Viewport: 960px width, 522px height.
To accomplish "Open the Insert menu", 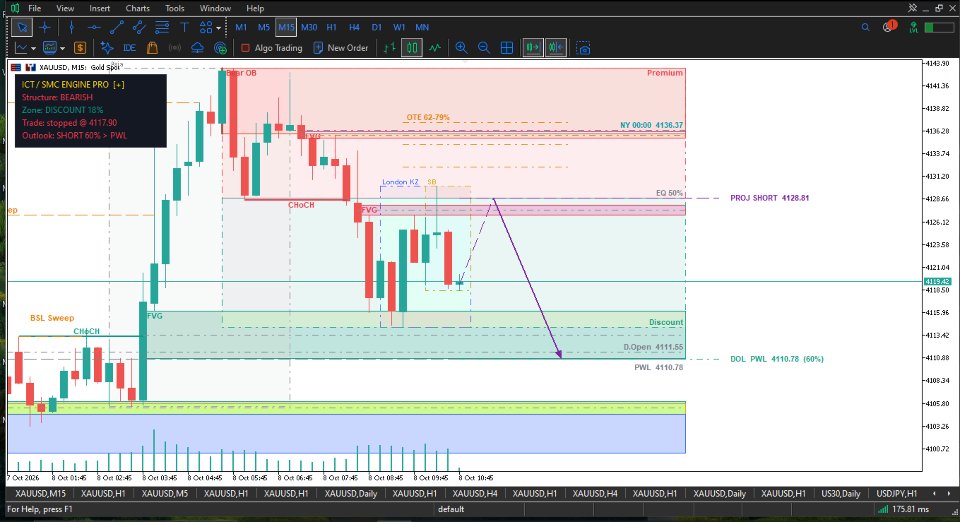I will tap(100, 8).
